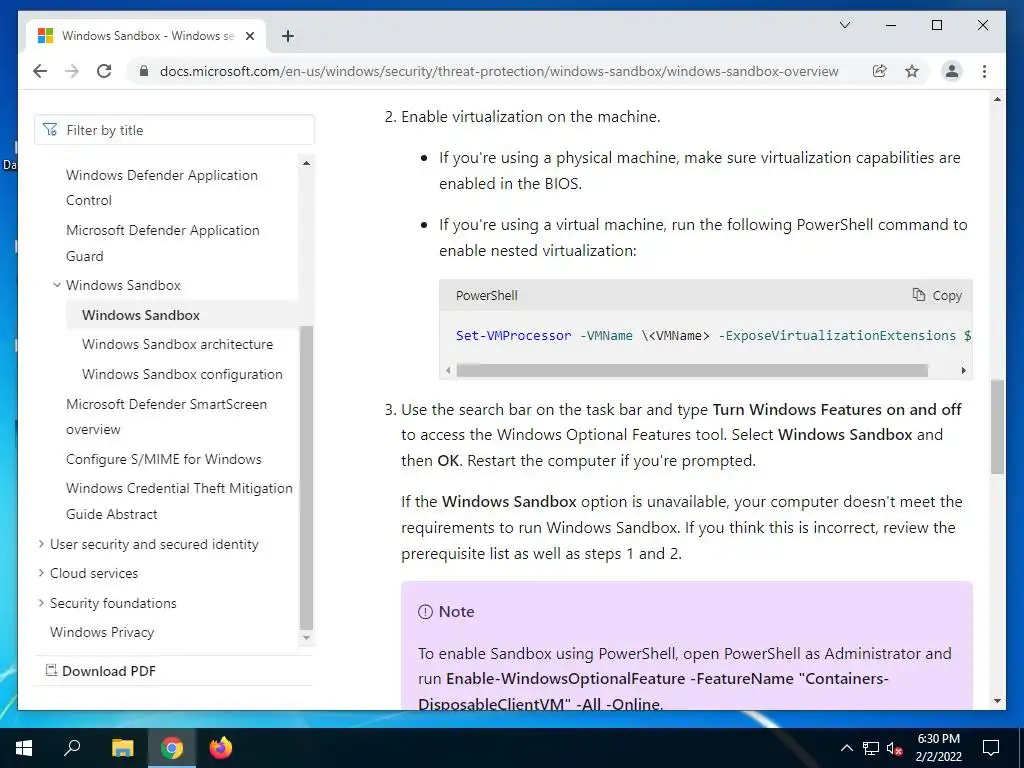
Task: Open Configure S/MIME for Windows
Action: click(x=164, y=459)
